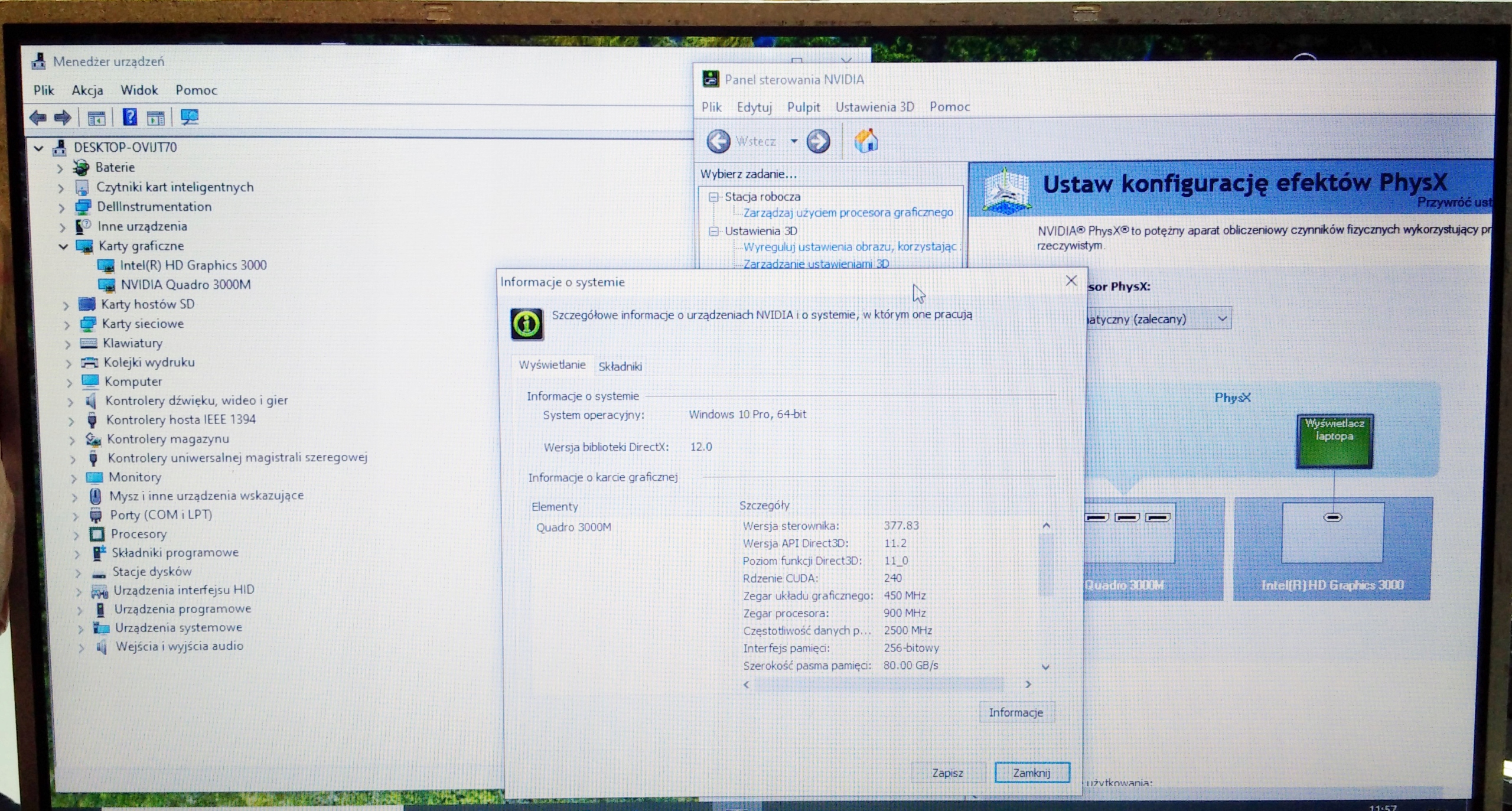The height and width of the screenshot is (811, 1512).
Task: Click the Kolejki wydruku printer icon
Action: point(89,363)
